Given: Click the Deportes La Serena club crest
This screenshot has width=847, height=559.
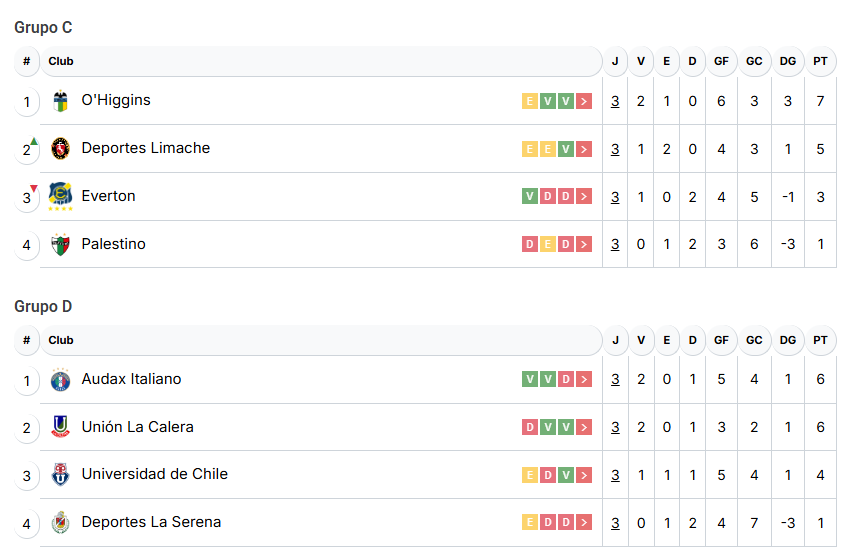Looking at the screenshot, I should [x=61, y=523].
